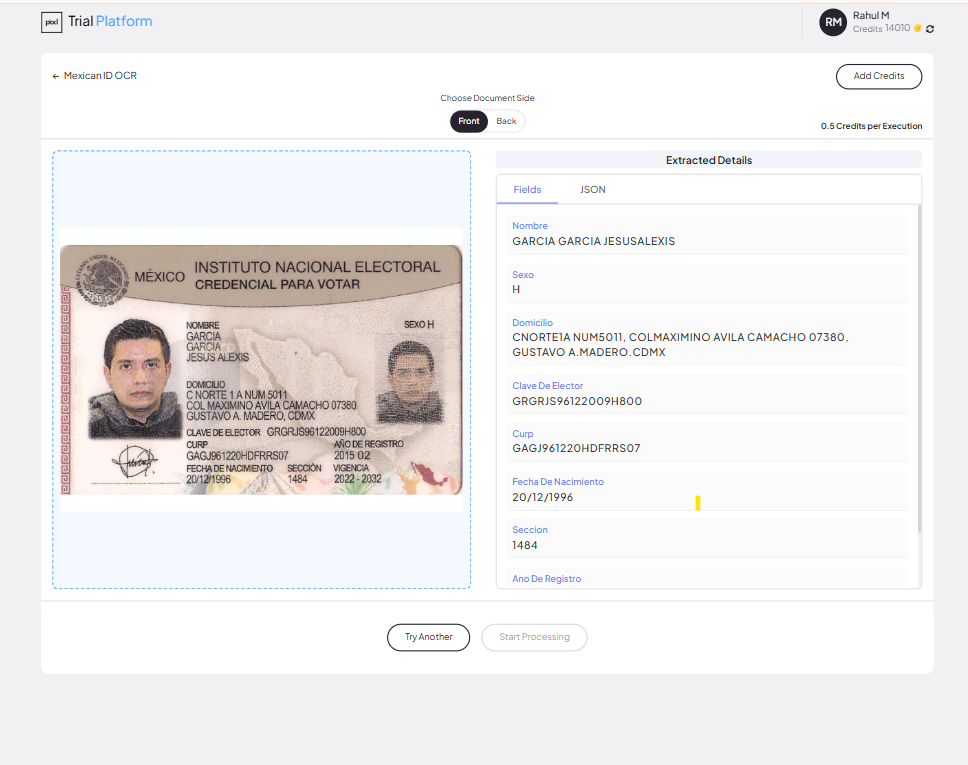Switch to the JSON tab
Viewport: 968px width, 765px height.
pos(592,189)
